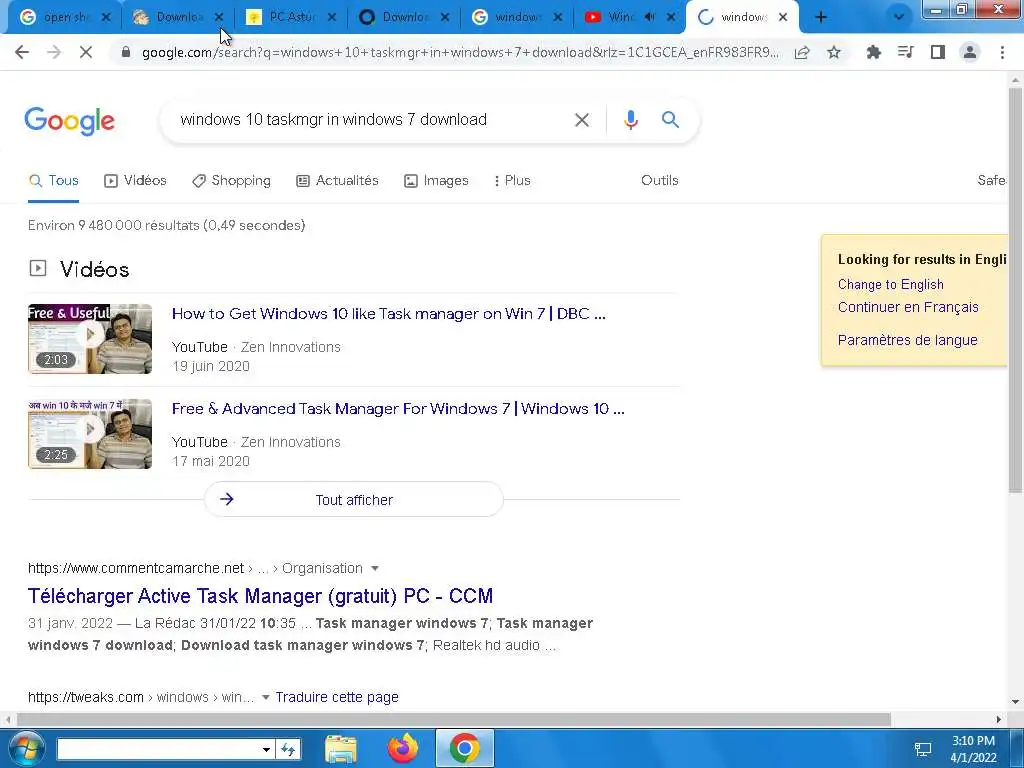Mute the YouTube tab audio icon
This screenshot has width=1024, height=768.
pyautogui.click(x=649, y=18)
